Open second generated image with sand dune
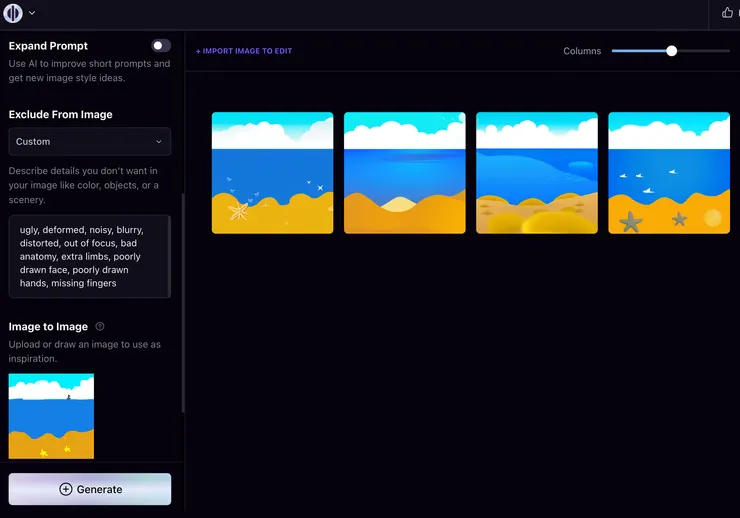 [404, 173]
